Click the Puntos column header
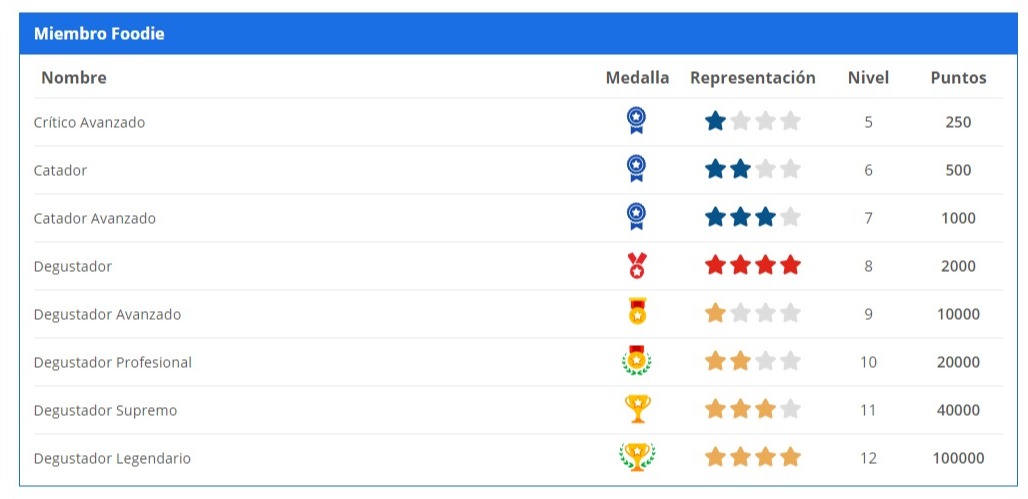The image size is (1028, 499). (958, 78)
